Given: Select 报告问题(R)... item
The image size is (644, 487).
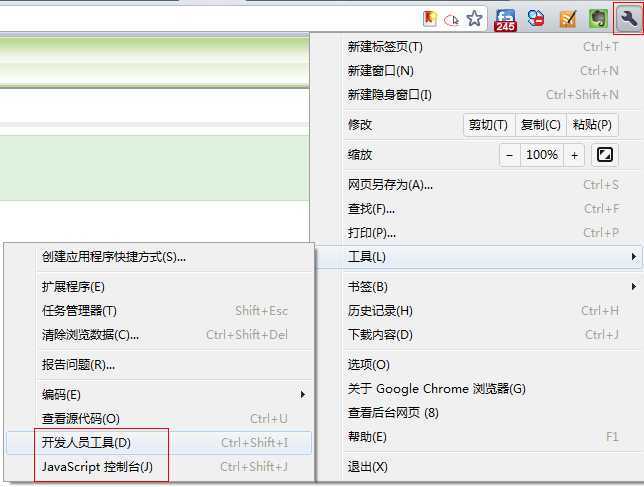Looking at the screenshot, I should pos(159,365).
